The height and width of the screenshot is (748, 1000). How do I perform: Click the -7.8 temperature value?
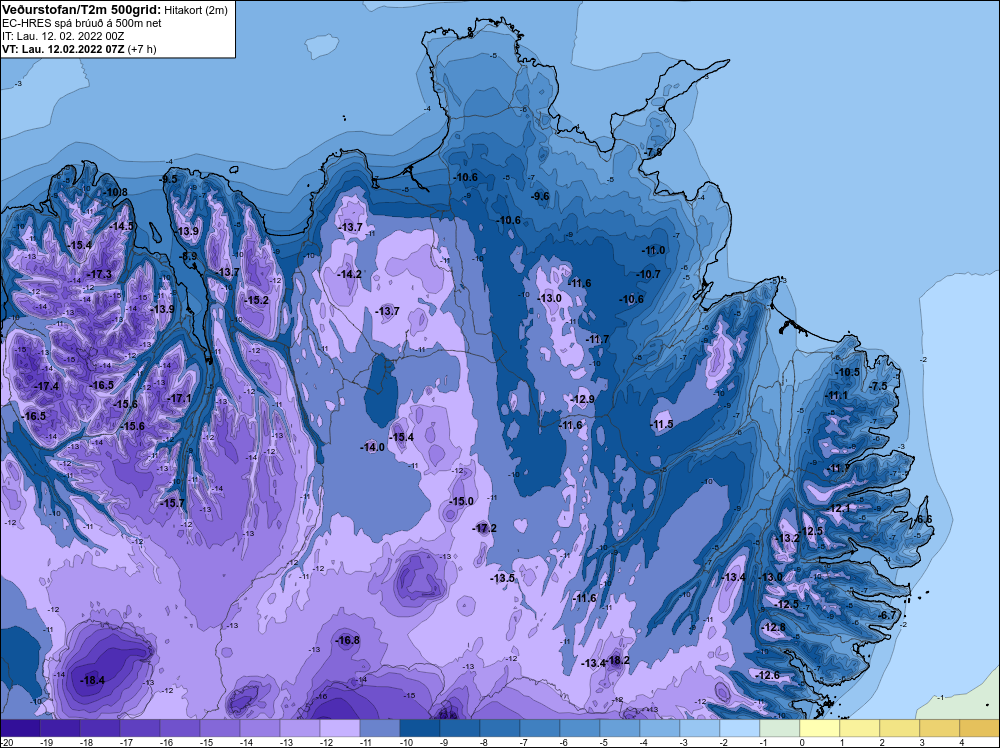[652, 152]
